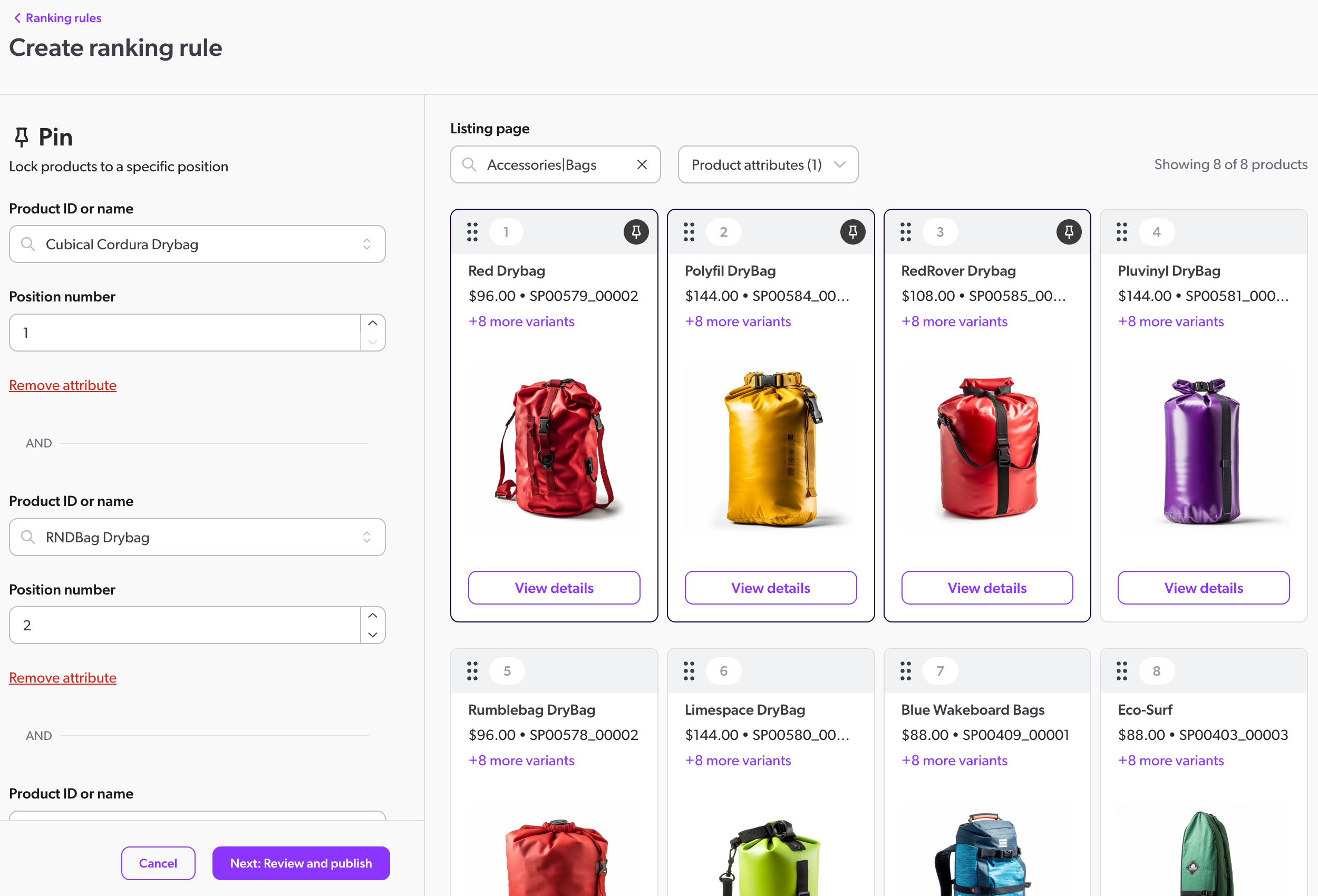This screenshot has height=896, width=1318.
Task: Increase the position number showing 2
Action: coord(373,615)
